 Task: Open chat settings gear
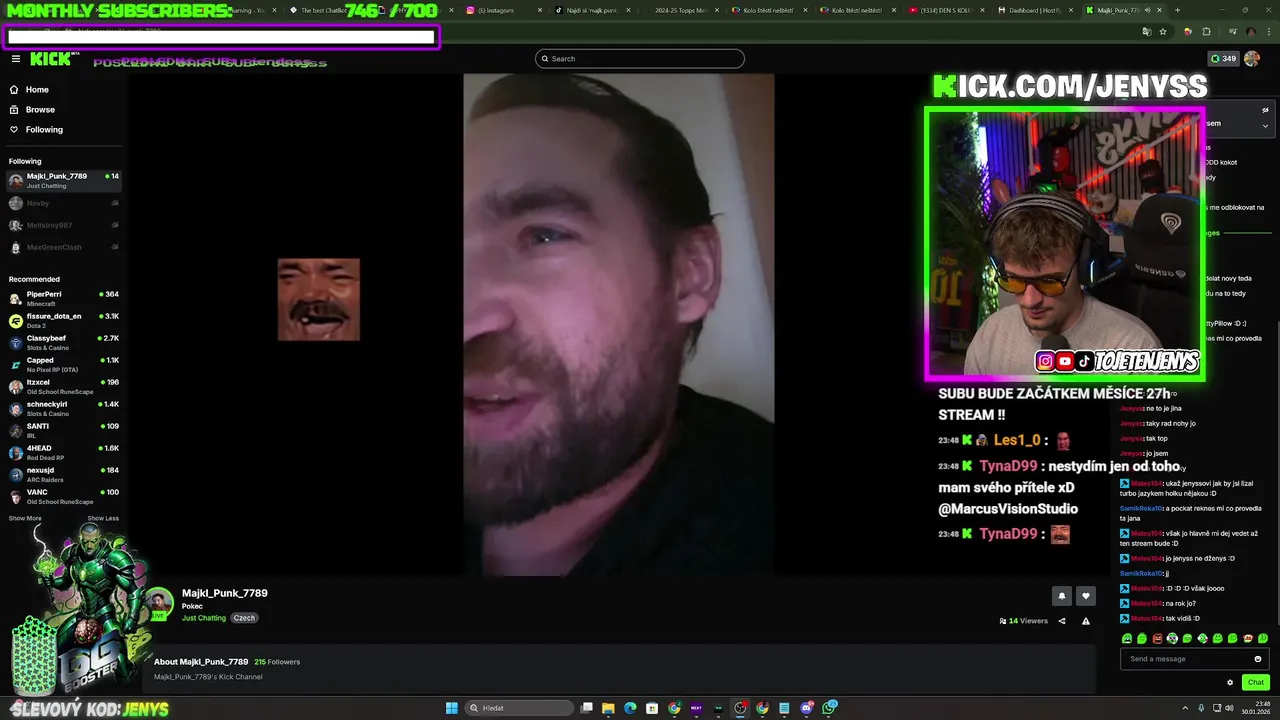point(1230,683)
